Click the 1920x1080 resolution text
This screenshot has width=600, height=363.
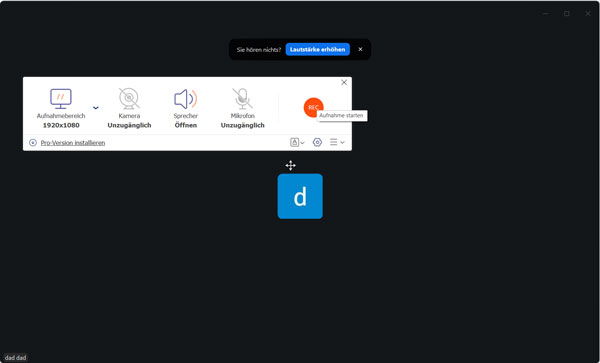61,125
